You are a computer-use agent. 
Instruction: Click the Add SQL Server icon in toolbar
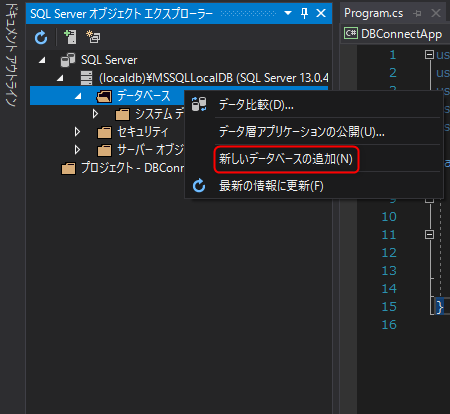[70, 37]
